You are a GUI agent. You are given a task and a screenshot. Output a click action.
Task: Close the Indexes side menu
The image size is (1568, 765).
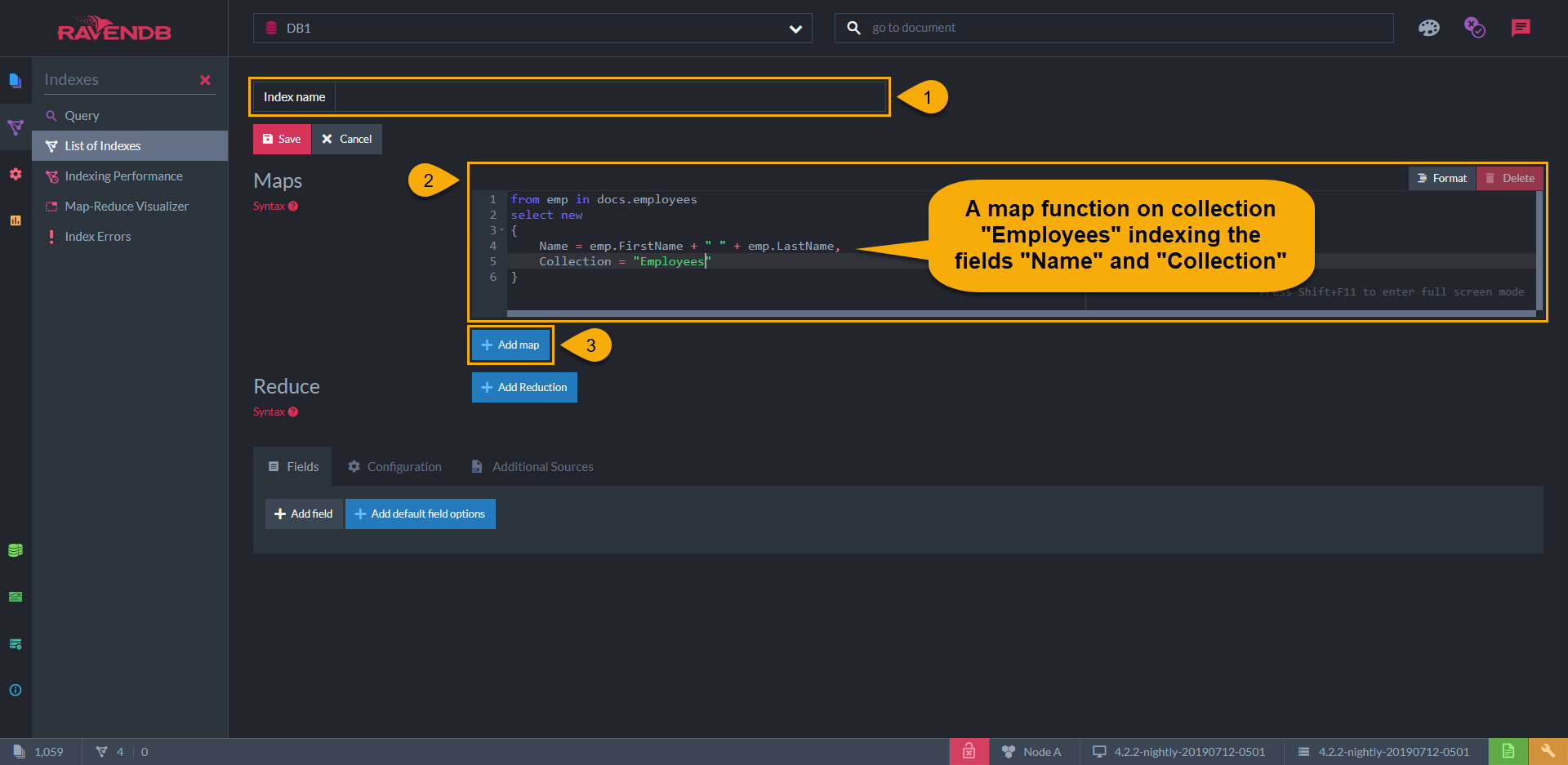coord(205,79)
